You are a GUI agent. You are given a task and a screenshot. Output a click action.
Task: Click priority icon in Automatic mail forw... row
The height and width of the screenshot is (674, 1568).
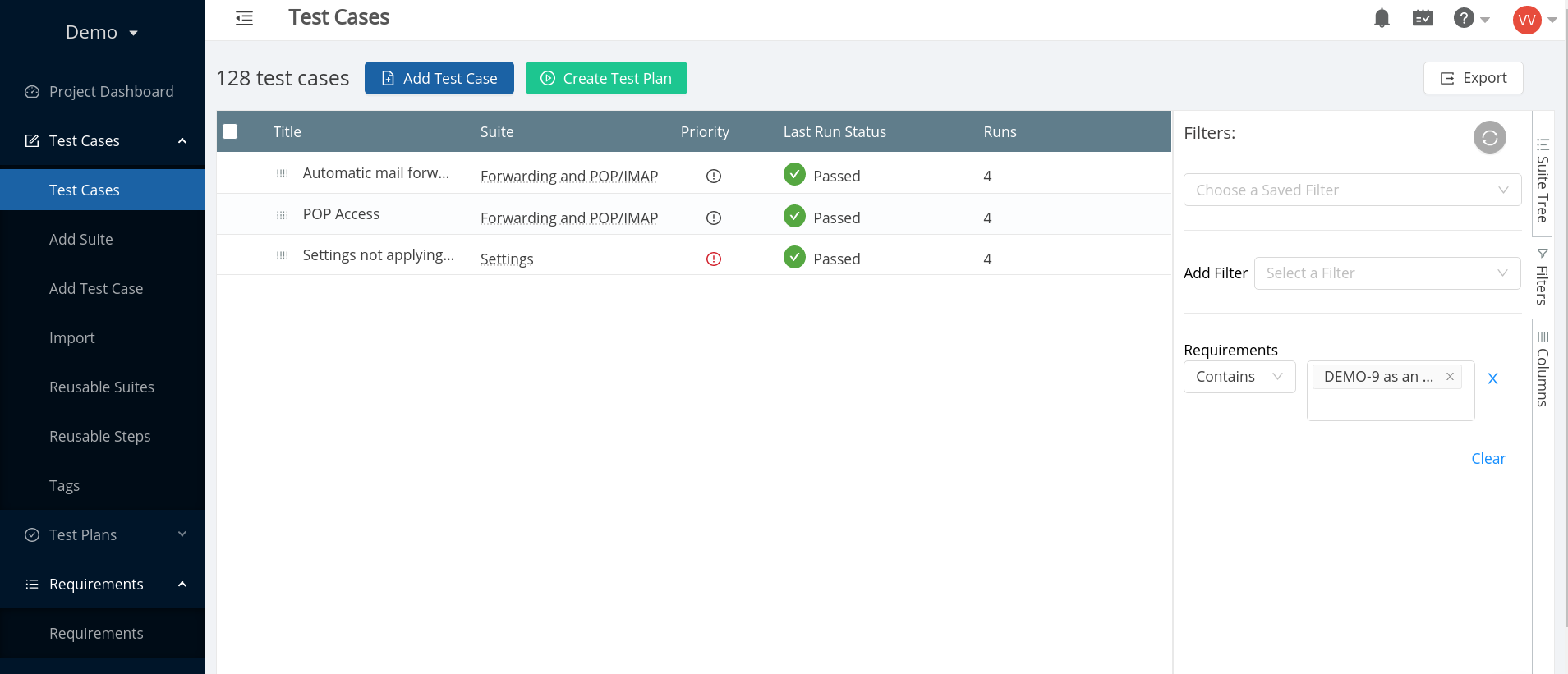(714, 176)
